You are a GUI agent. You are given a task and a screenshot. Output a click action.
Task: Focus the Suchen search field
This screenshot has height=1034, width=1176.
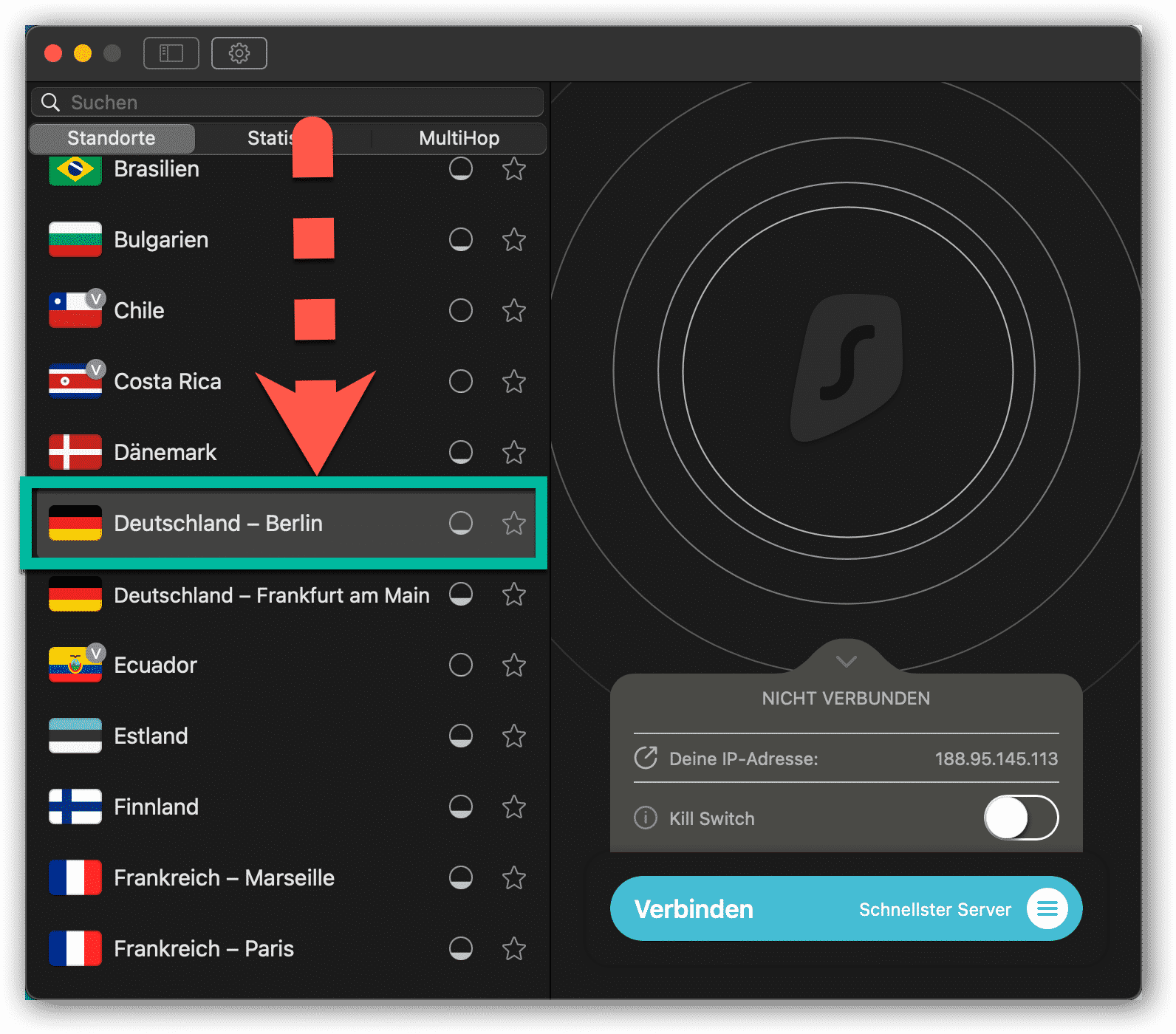click(x=287, y=102)
